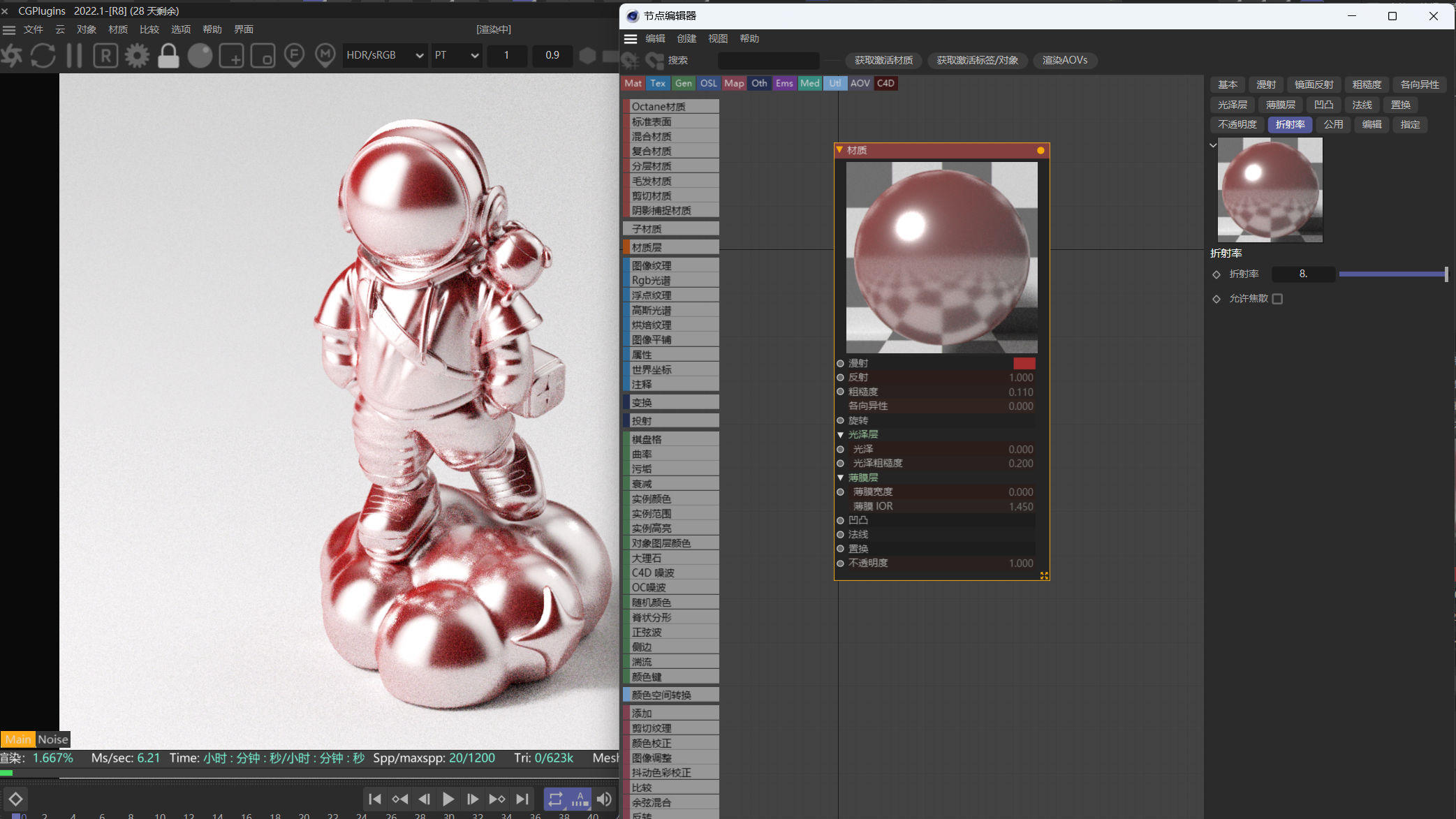Adjust the 折射率 slider
Image resolution: width=1456 pixels, height=819 pixels.
(1392, 274)
